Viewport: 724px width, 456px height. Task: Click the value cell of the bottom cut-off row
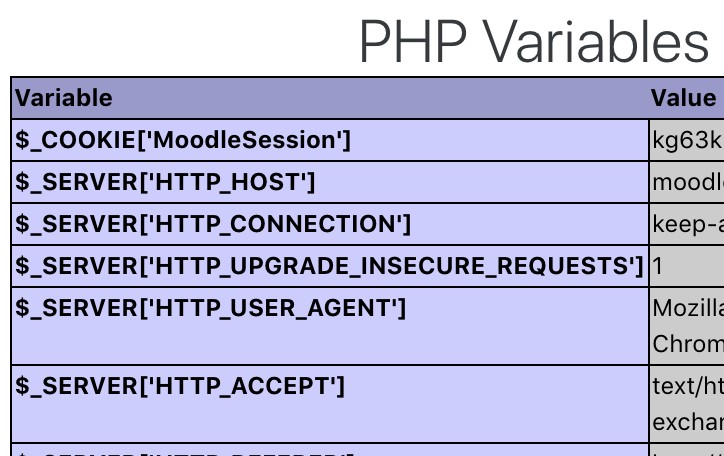[687, 451]
